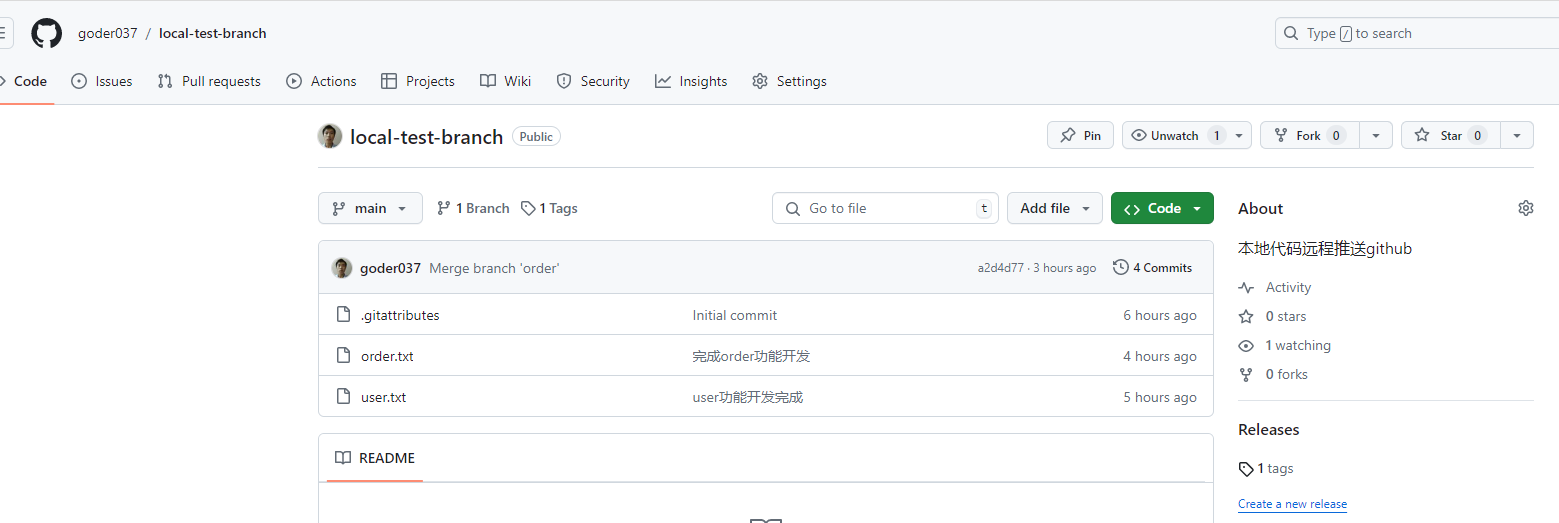Switch to the Projects tab
The image size is (1559, 523).
pos(418,82)
